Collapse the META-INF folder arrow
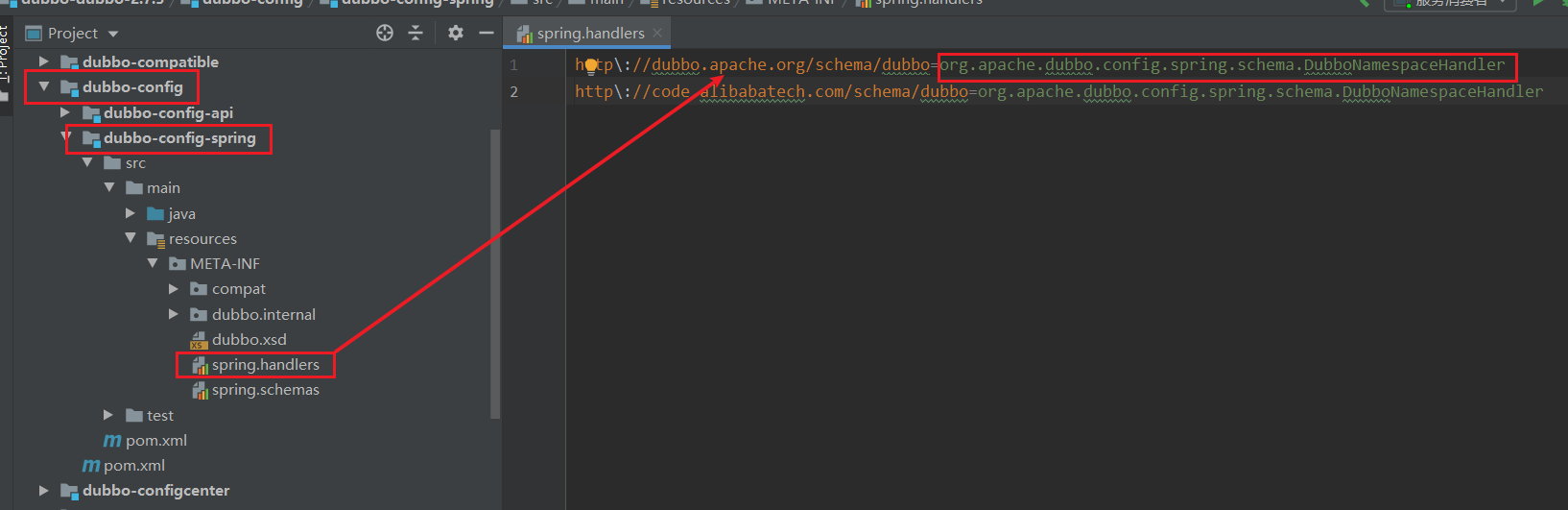The width and height of the screenshot is (1568, 510). coord(152,263)
